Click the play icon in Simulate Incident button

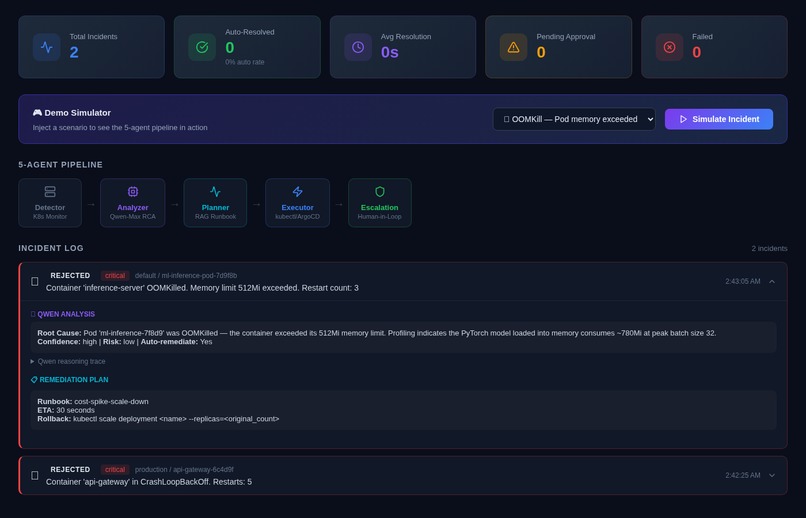pyautogui.click(x=683, y=119)
